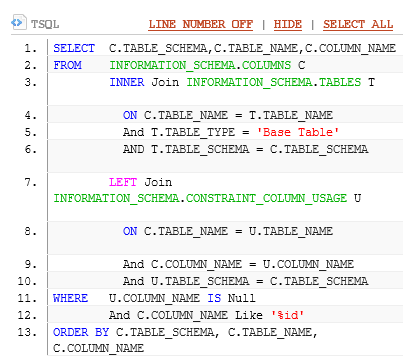Click line number 13 in the gutter

(x=27, y=332)
